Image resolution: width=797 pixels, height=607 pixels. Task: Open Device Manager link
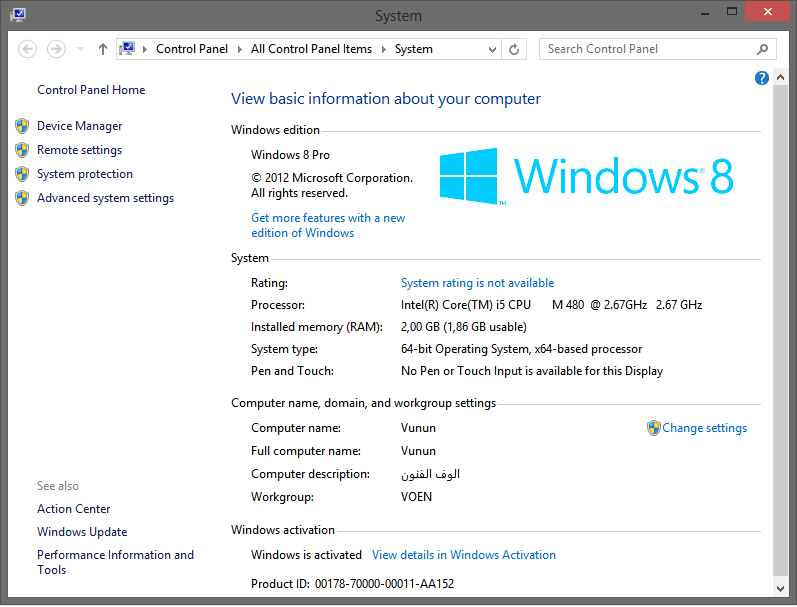(x=79, y=126)
